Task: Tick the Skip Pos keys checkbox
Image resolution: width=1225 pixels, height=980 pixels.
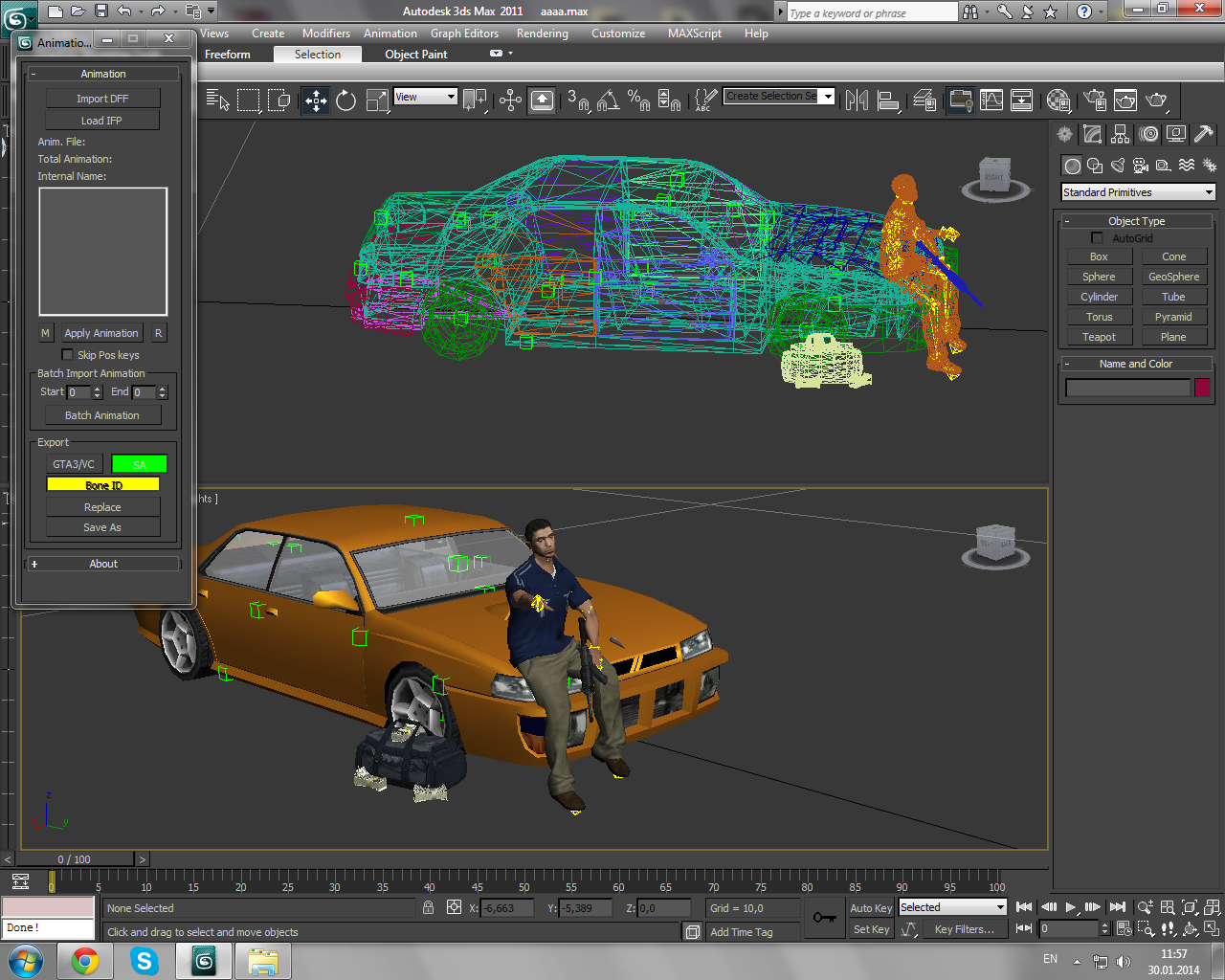Action: (67, 355)
